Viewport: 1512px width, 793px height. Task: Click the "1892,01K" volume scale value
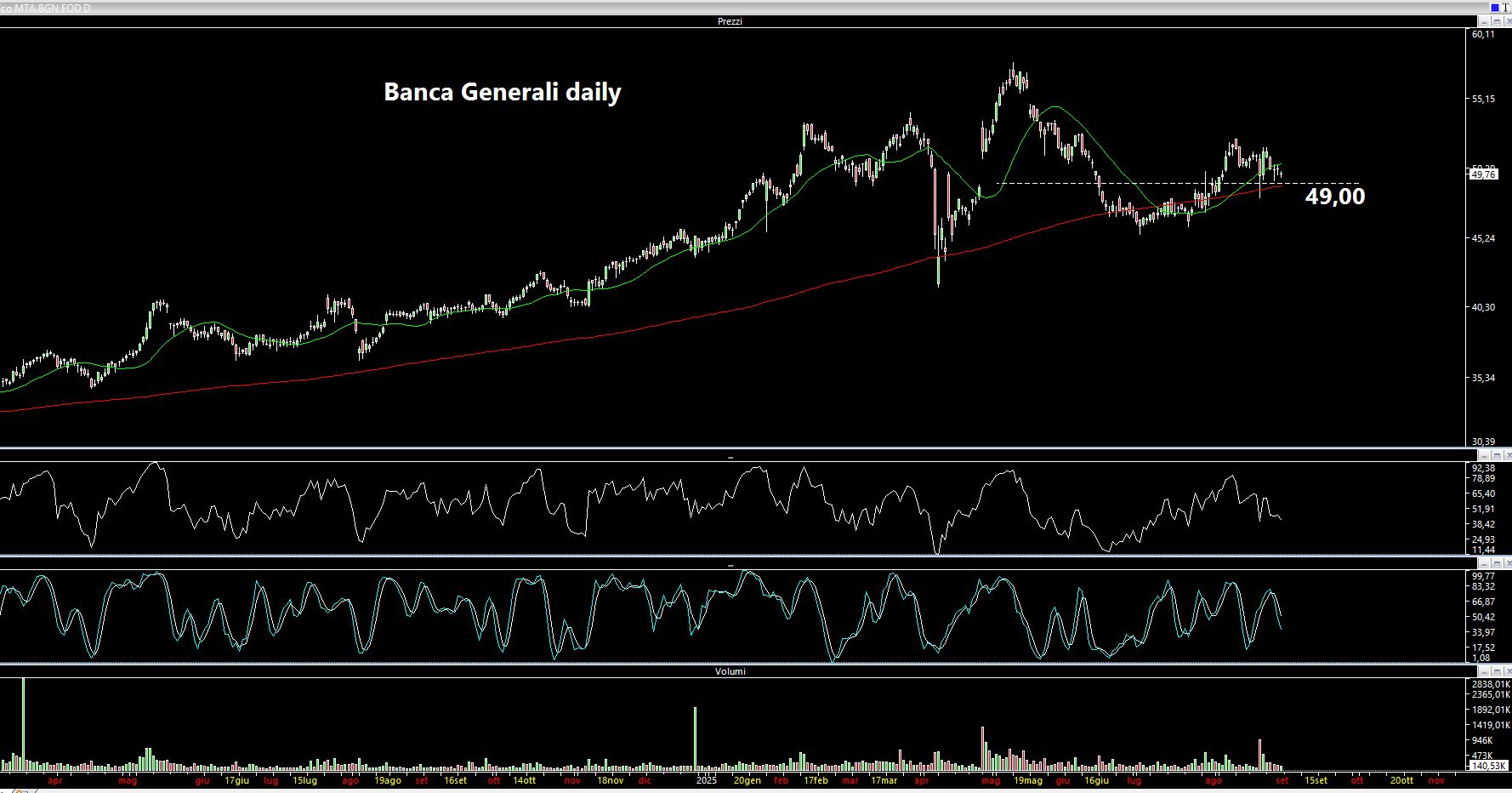pyautogui.click(x=1491, y=710)
